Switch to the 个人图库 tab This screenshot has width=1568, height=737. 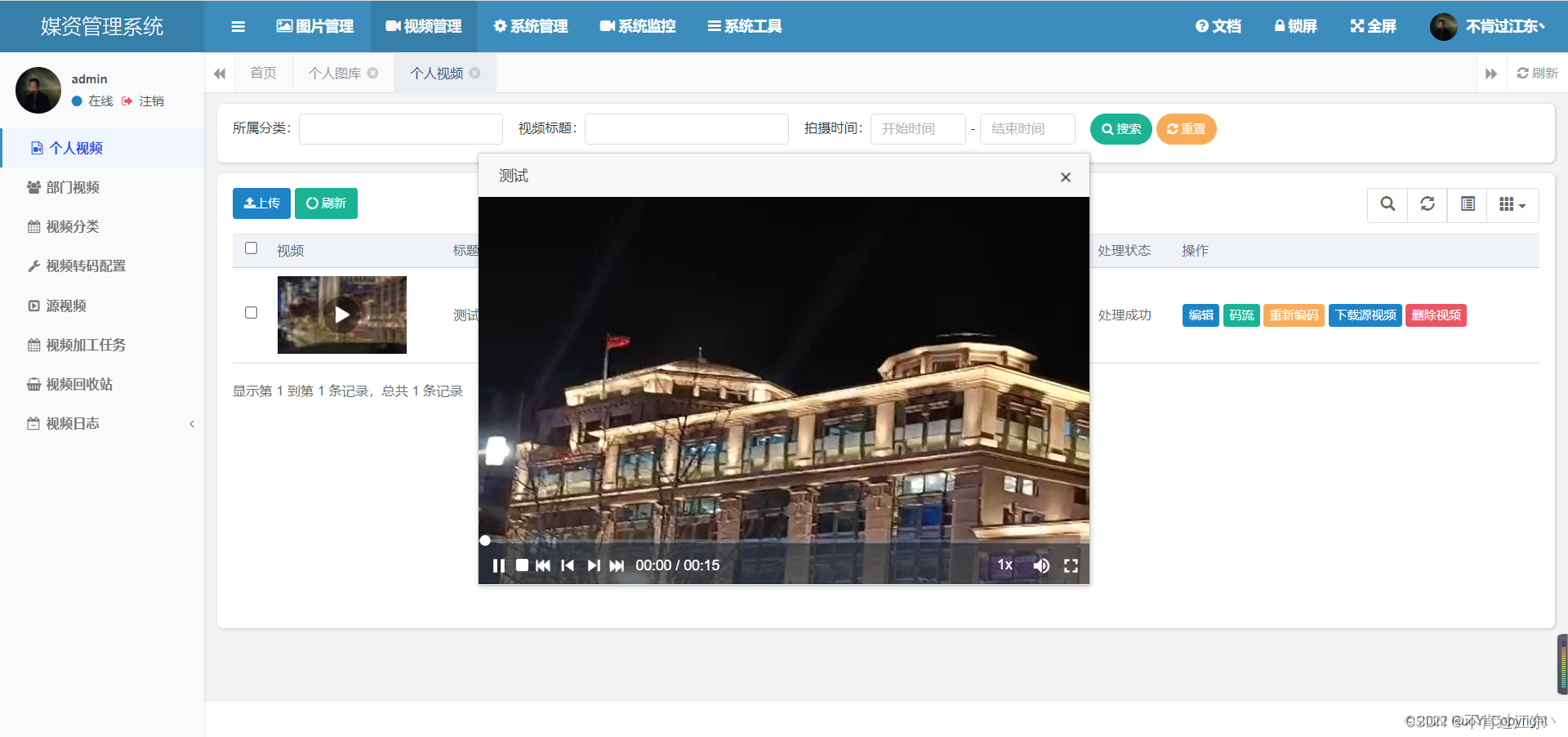point(335,73)
